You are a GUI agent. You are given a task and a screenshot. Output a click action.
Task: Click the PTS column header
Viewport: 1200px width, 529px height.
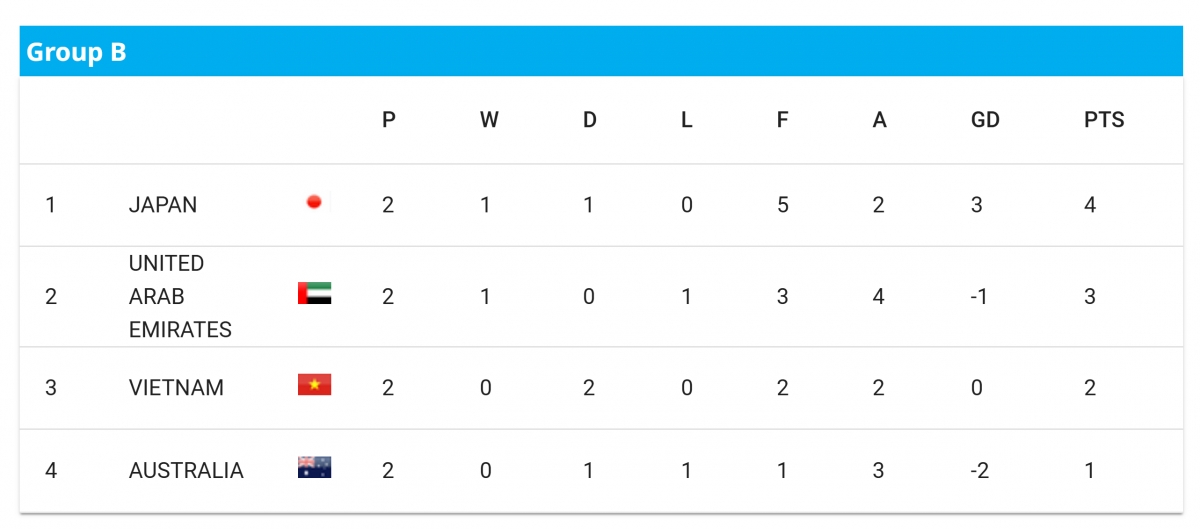click(1104, 120)
